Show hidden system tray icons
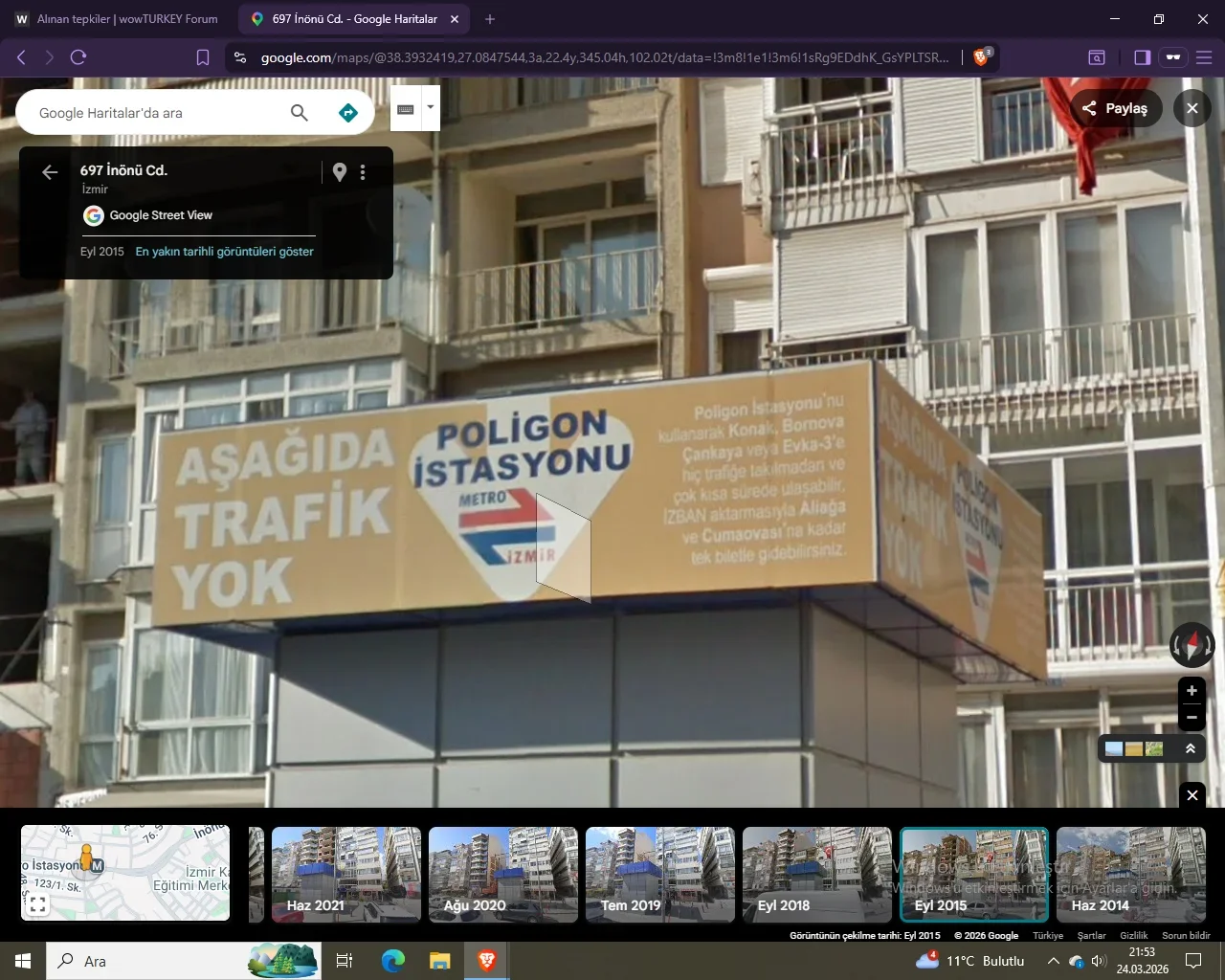Image resolution: width=1225 pixels, height=980 pixels. click(x=1053, y=961)
